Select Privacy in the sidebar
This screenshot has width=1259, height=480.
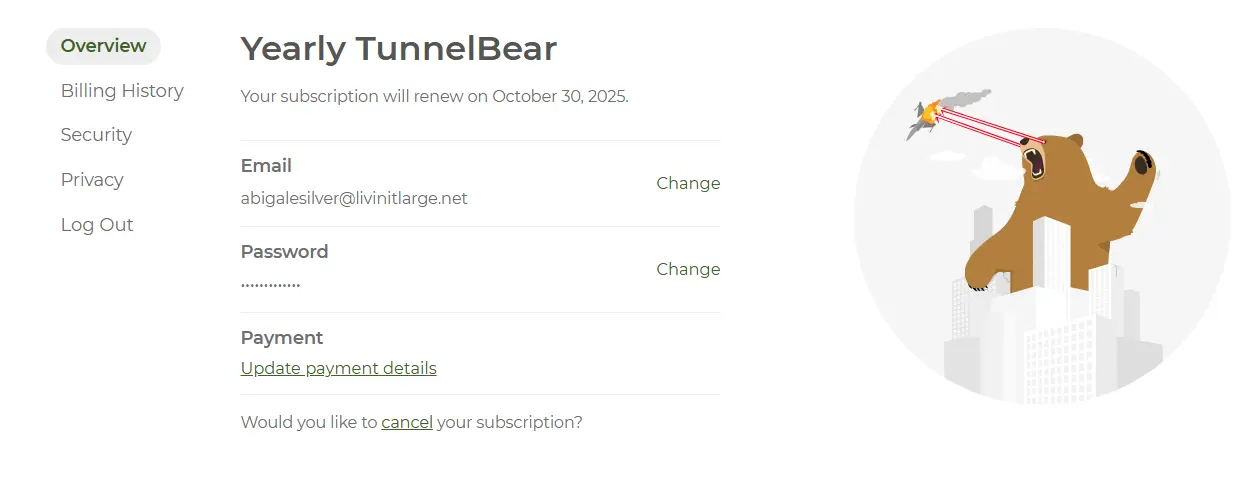click(x=92, y=180)
